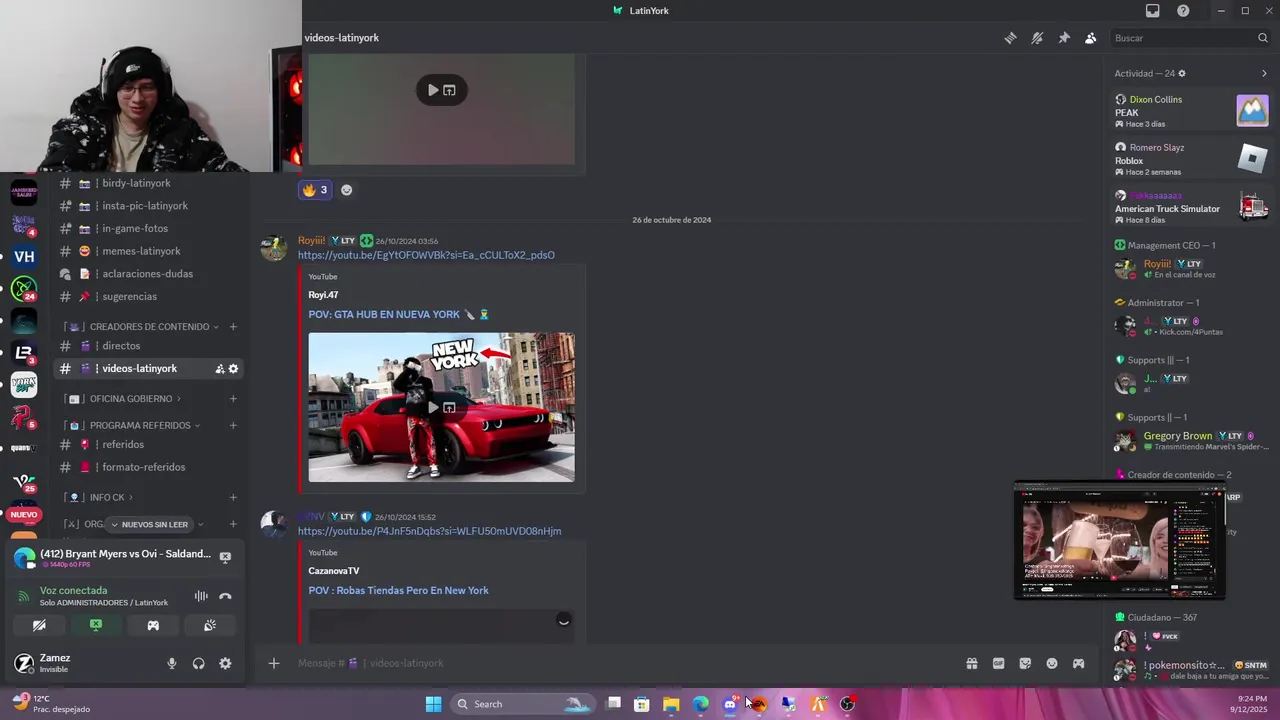Image resolution: width=1280 pixels, height=720 pixels.
Task: Add channel to INFO CK category
Action: pyautogui.click(x=233, y=498)
